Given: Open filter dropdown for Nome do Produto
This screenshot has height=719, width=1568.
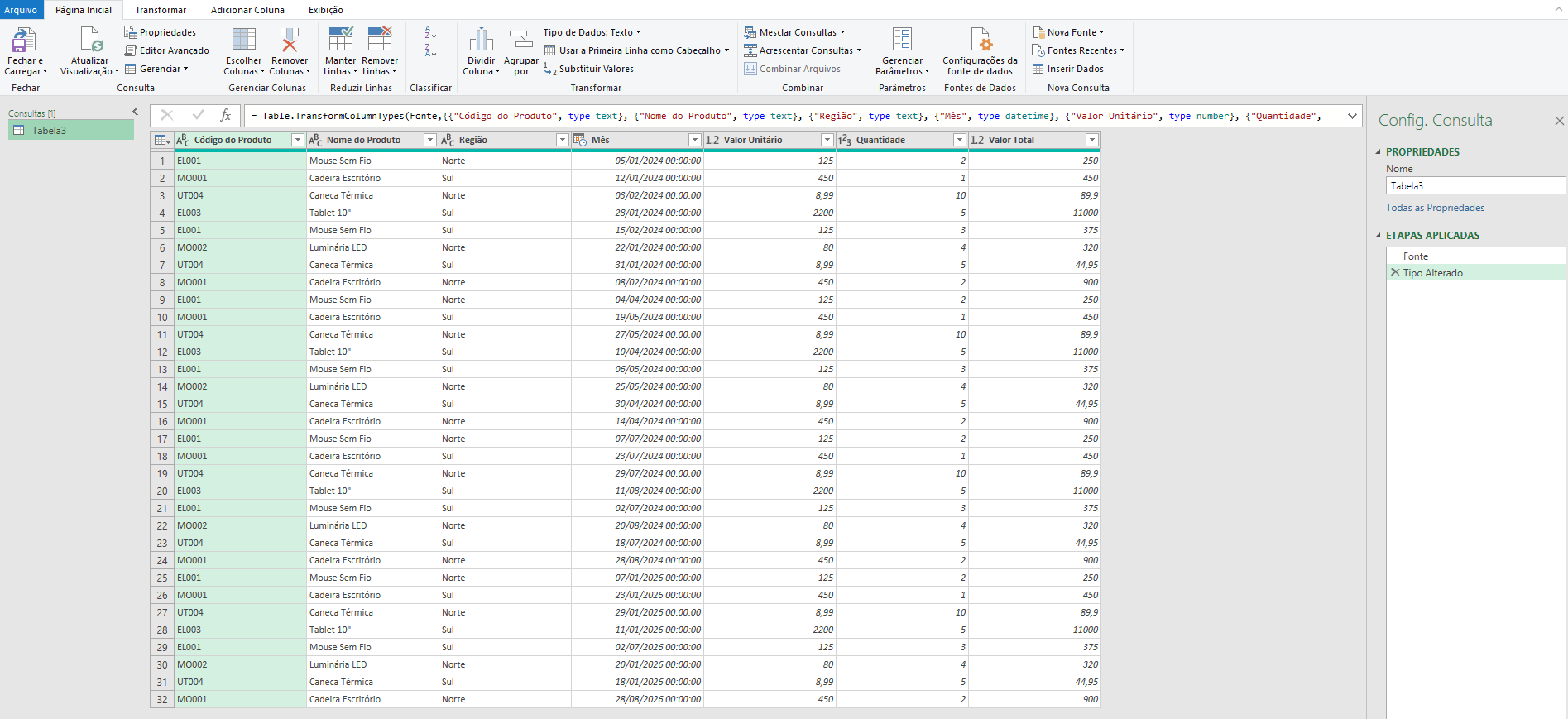Looking at the screenshot, I should click(430, 140).
